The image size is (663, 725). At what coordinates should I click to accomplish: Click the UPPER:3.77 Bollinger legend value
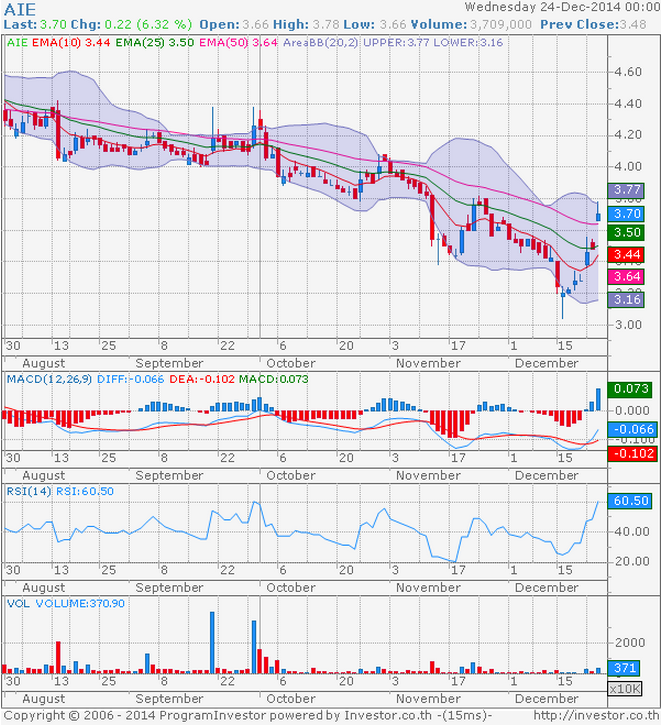coord(396,43)
